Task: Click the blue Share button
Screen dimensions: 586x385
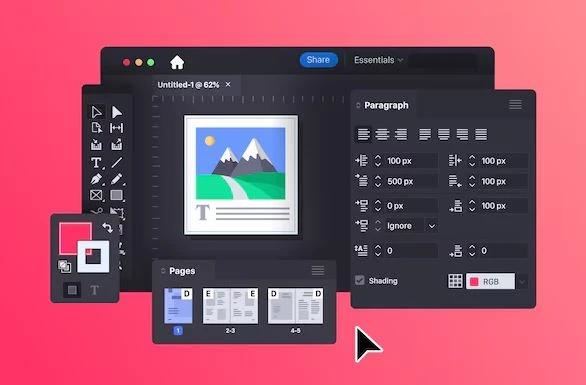Action: pos(318,60)
